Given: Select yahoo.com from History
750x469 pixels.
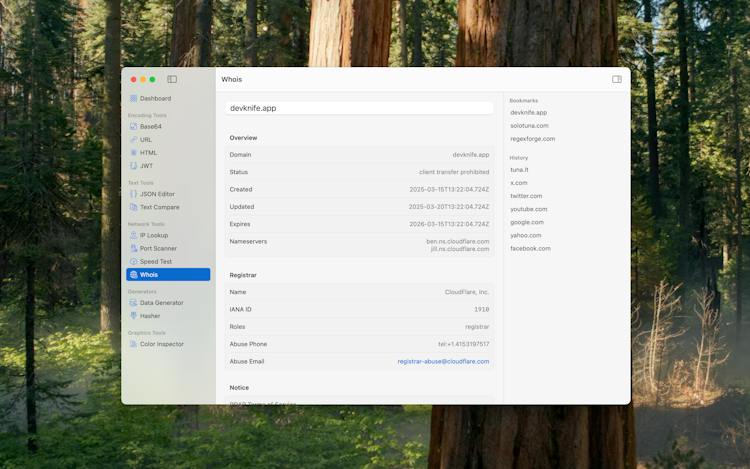Looking at the screenshot, I should tap(526, 235).
